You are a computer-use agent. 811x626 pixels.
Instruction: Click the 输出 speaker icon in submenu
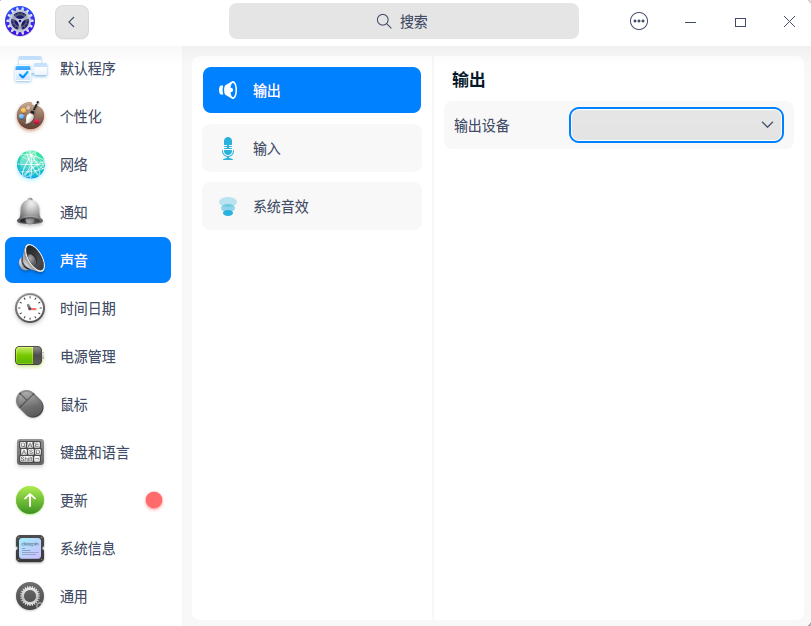click(228, 90)
